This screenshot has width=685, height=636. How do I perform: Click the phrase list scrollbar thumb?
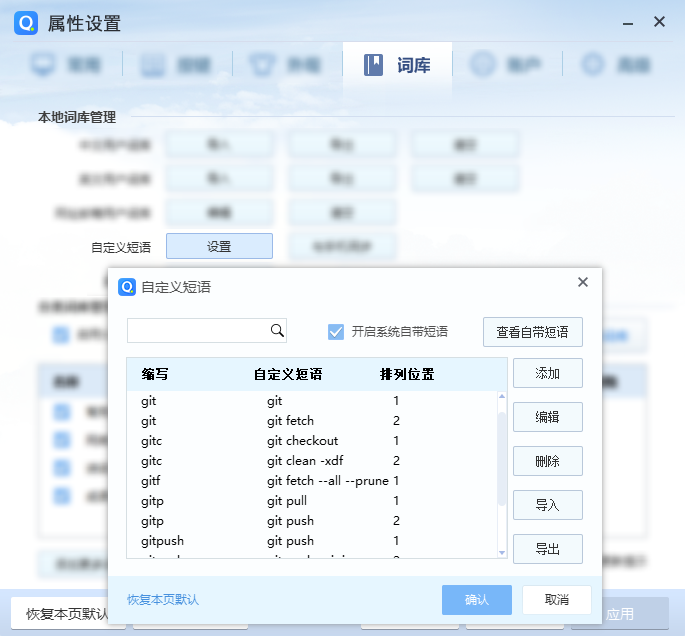tap(502, 459)
